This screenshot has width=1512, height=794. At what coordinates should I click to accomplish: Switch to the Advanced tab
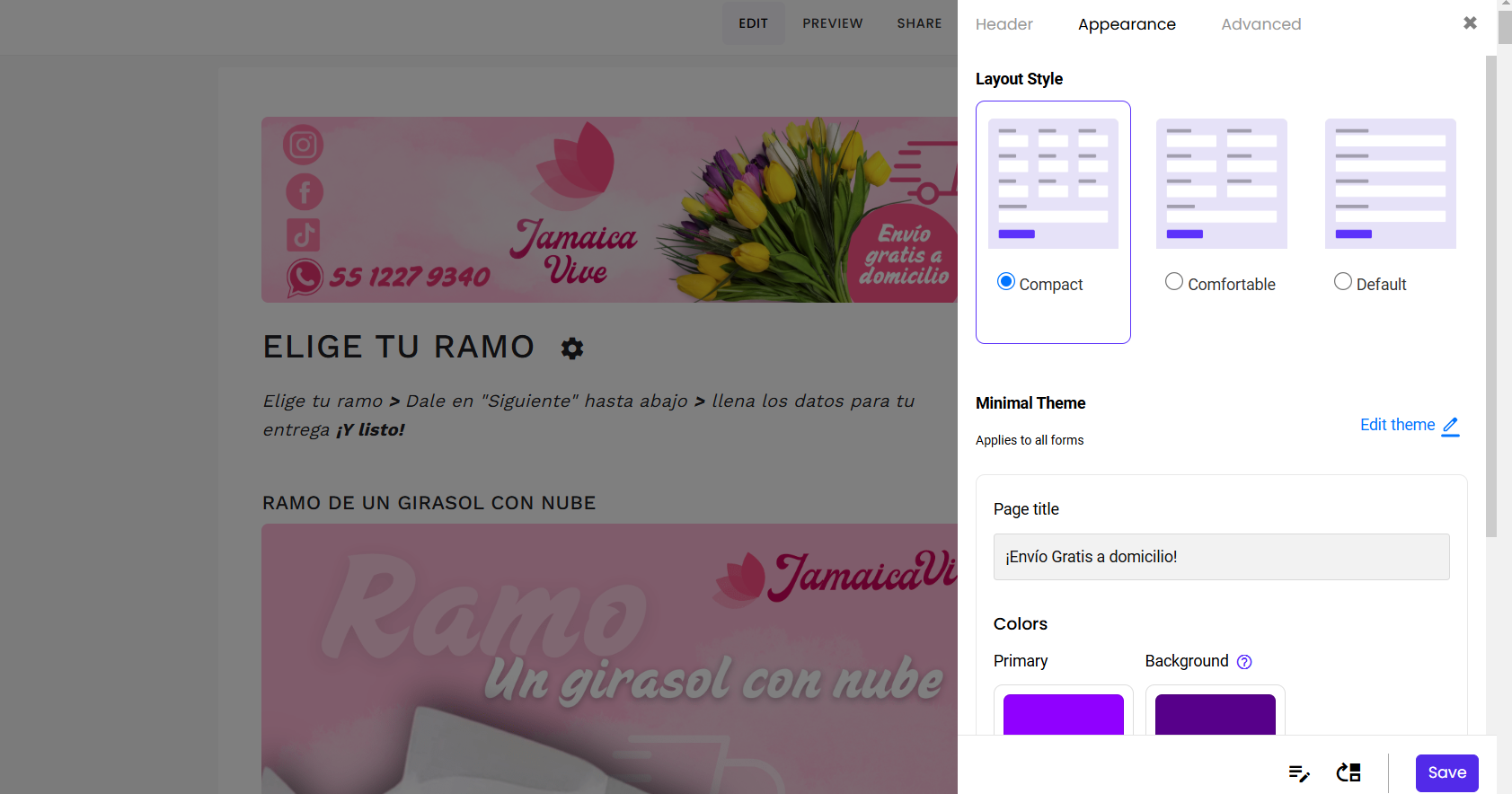point(1261,24)
